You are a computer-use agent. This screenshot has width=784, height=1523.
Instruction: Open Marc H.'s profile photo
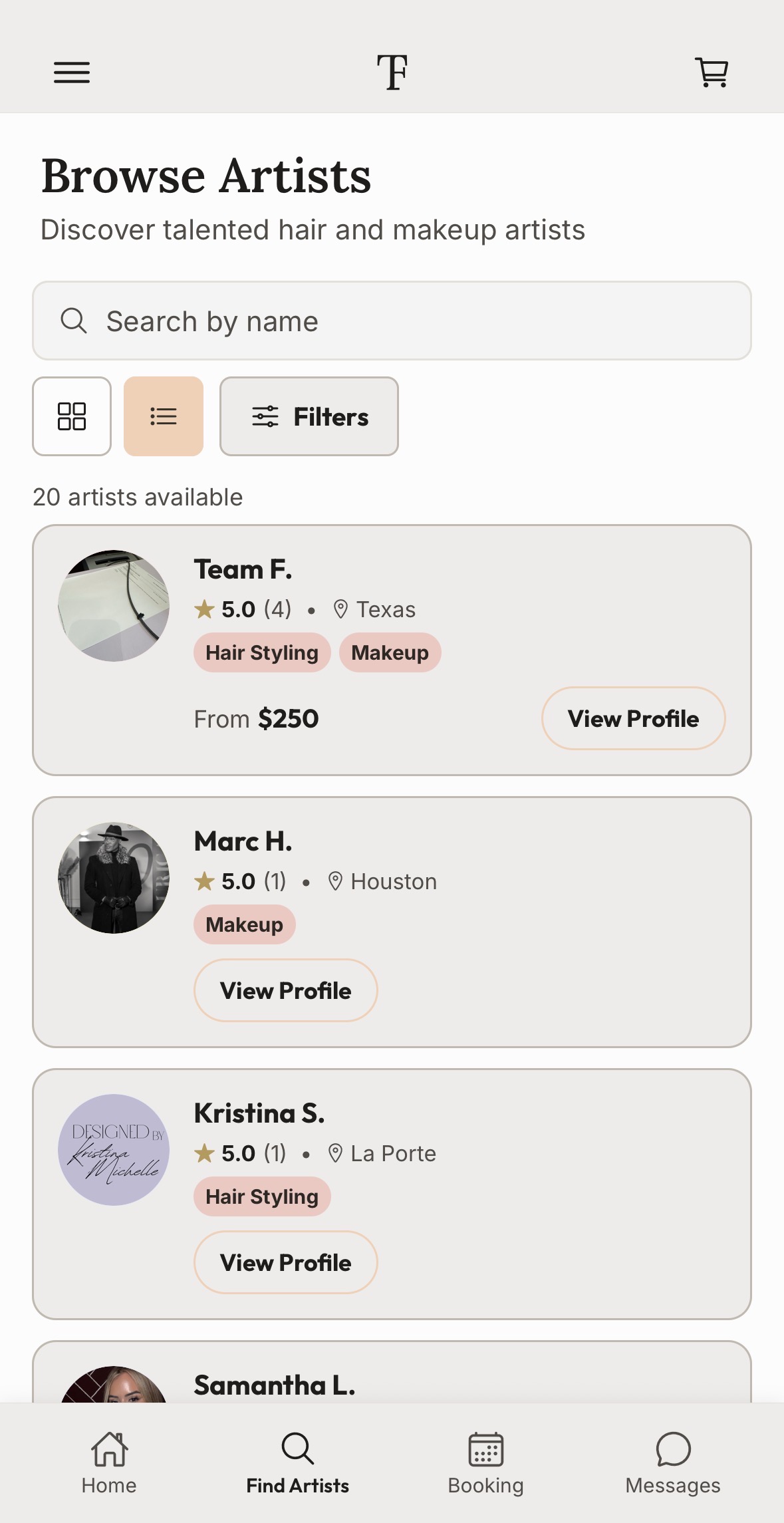pyautogui.click(x=114, y=878)
